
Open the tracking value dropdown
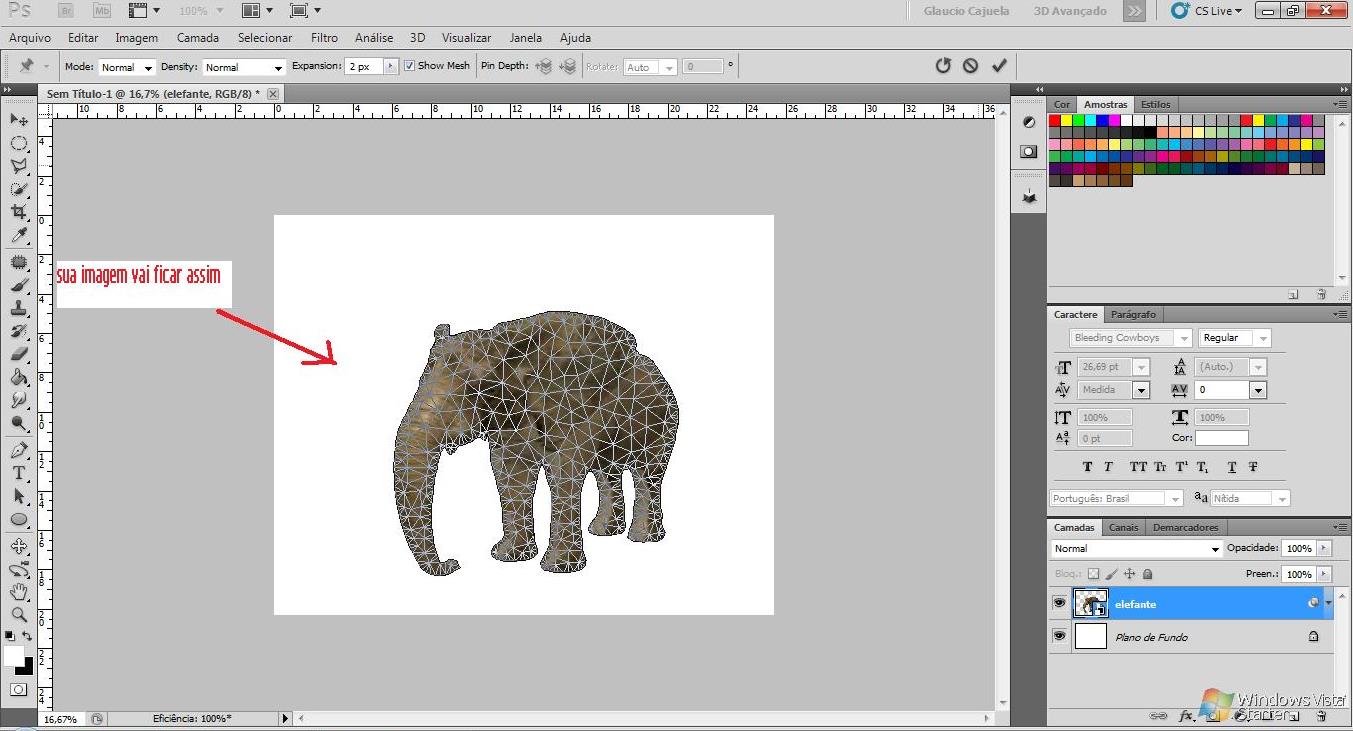pos(1258,390)
